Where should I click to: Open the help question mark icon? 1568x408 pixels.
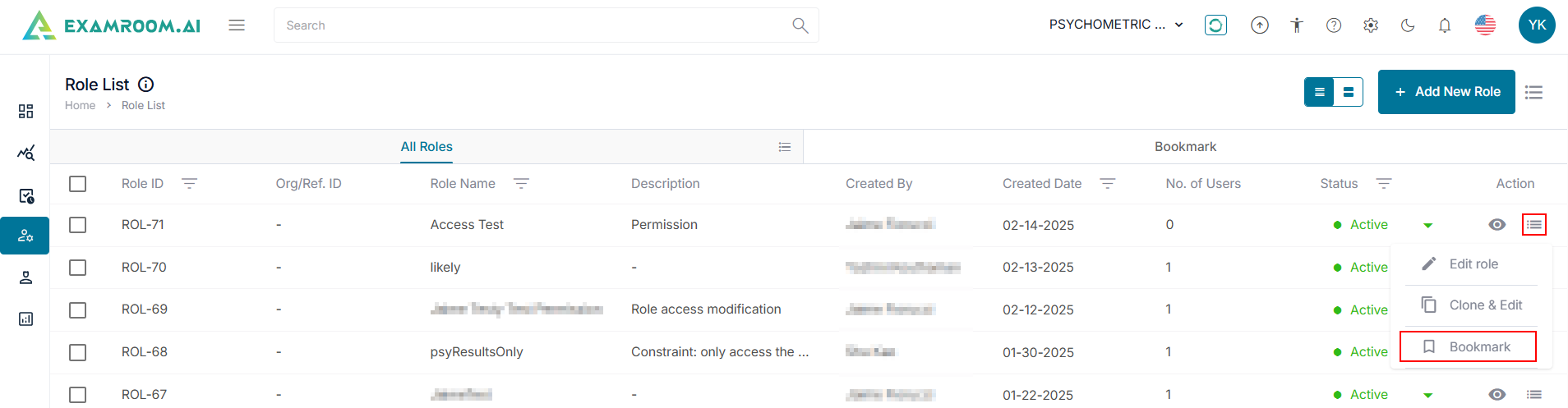point(1334,25)
